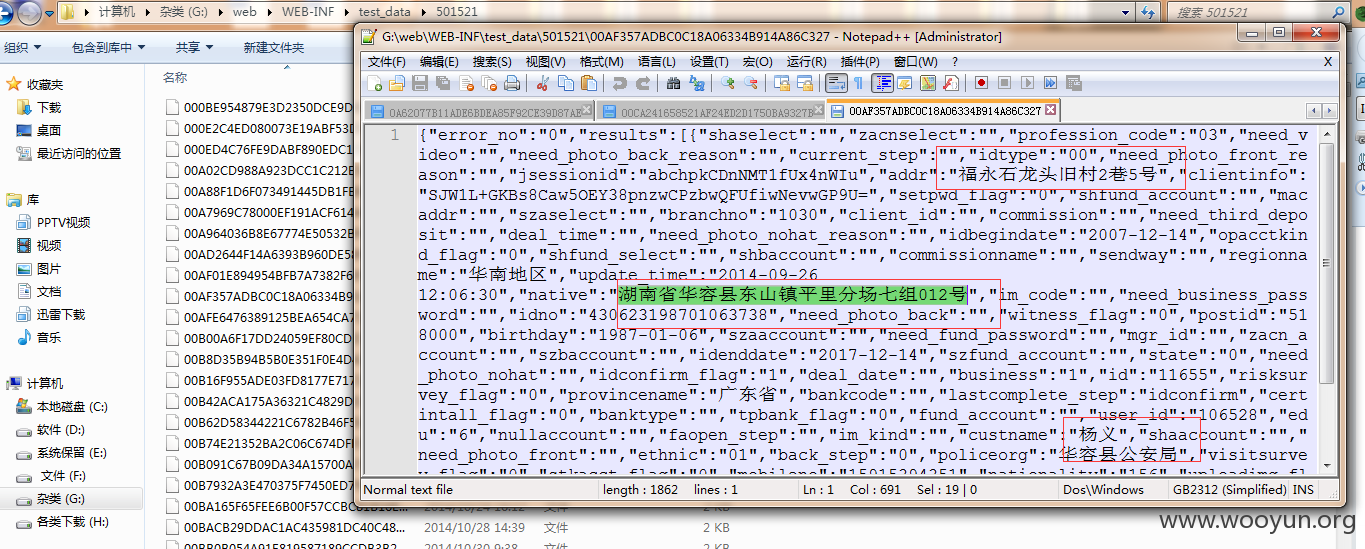Open the 搜索(S) menu
The width and height of the screenshot is (1365, 549).
[492, 61]
